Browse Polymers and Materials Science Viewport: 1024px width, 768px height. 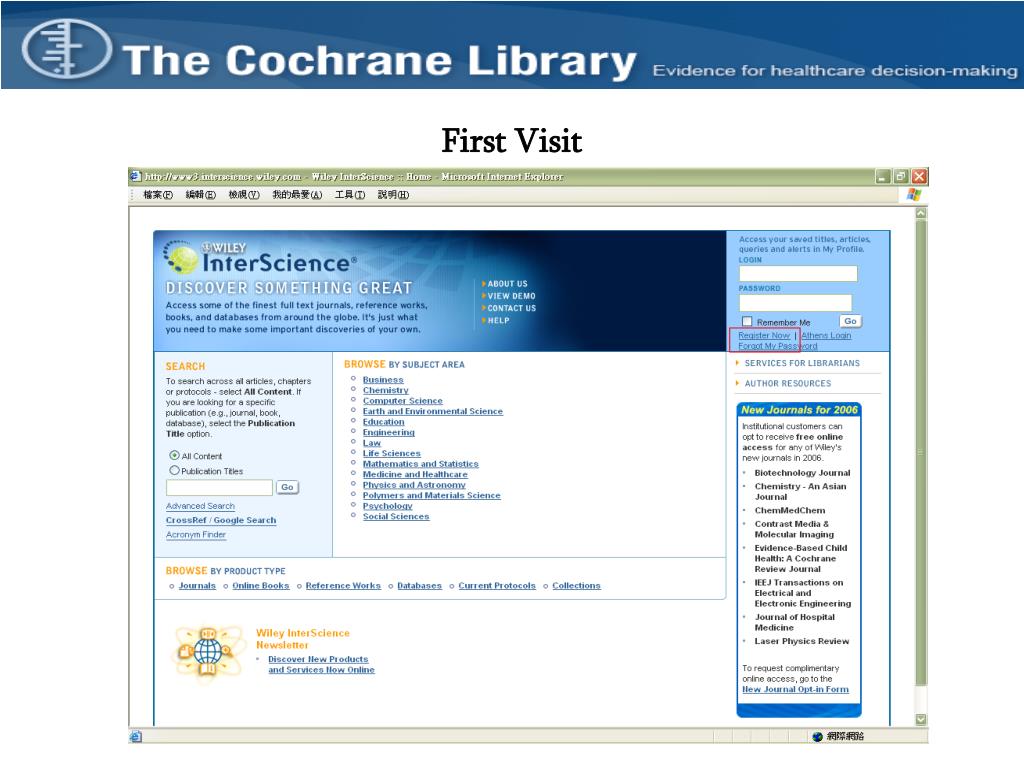(x=432, y=496)
